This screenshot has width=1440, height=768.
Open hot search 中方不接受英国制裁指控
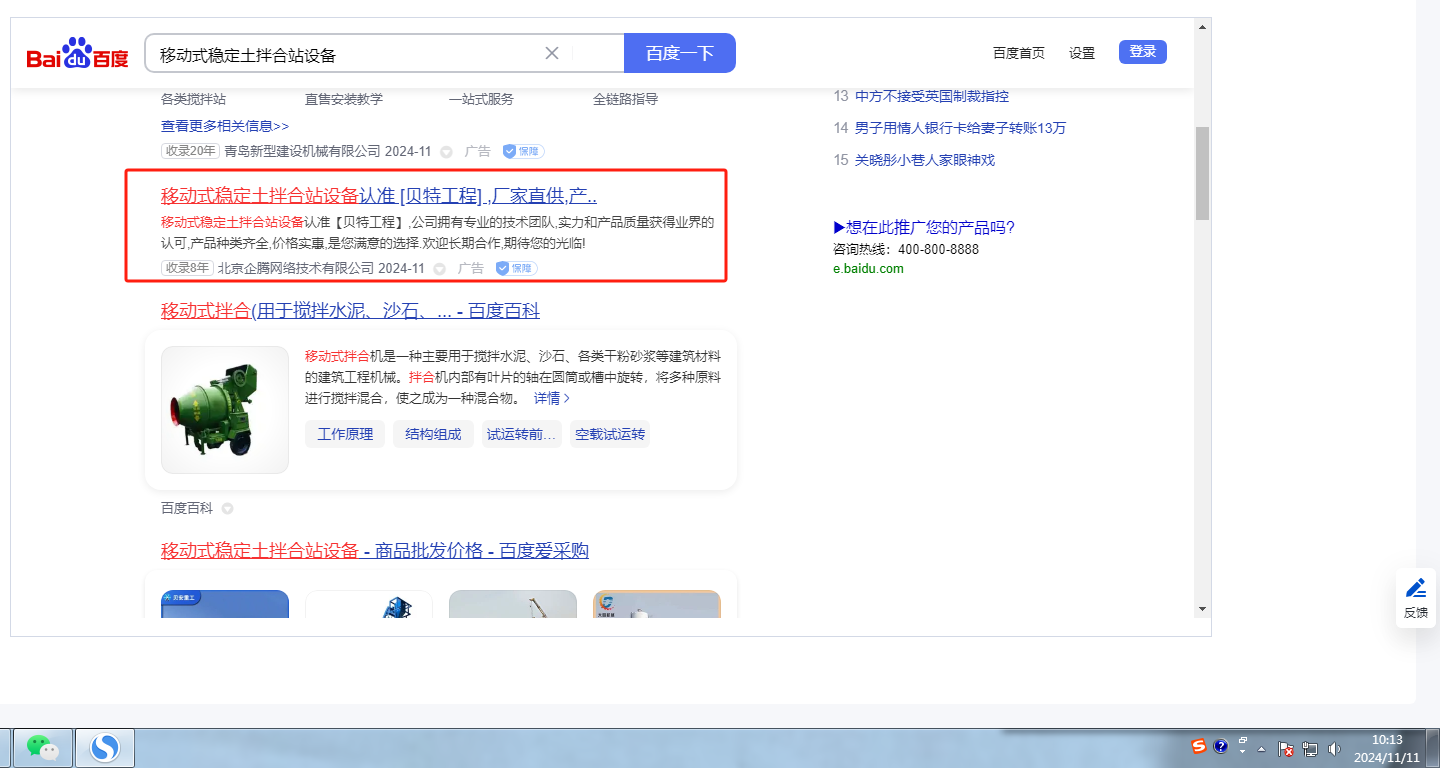click(932, 96)
